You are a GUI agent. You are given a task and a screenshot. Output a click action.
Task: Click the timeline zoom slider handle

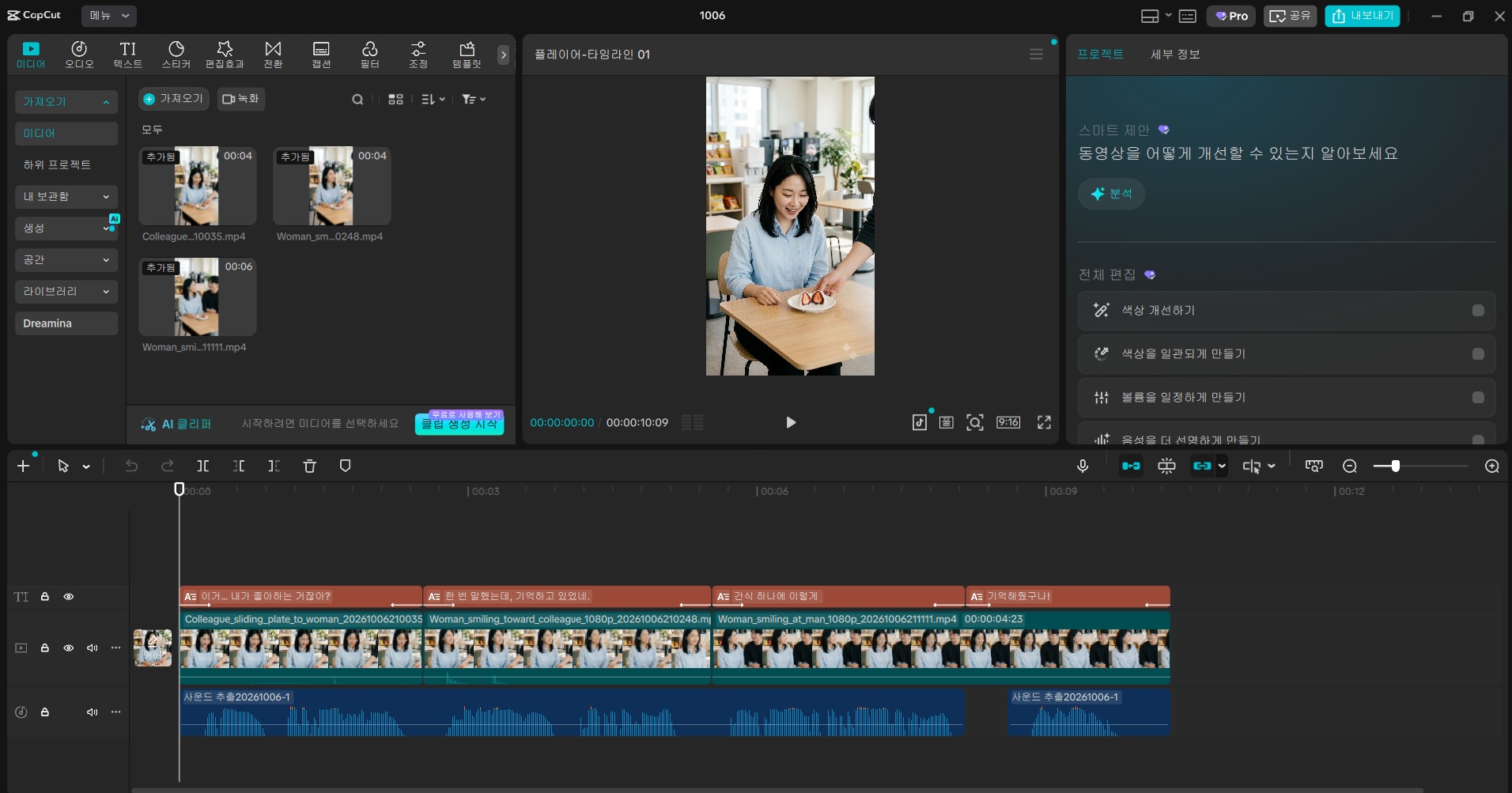tap(1396, 466)
